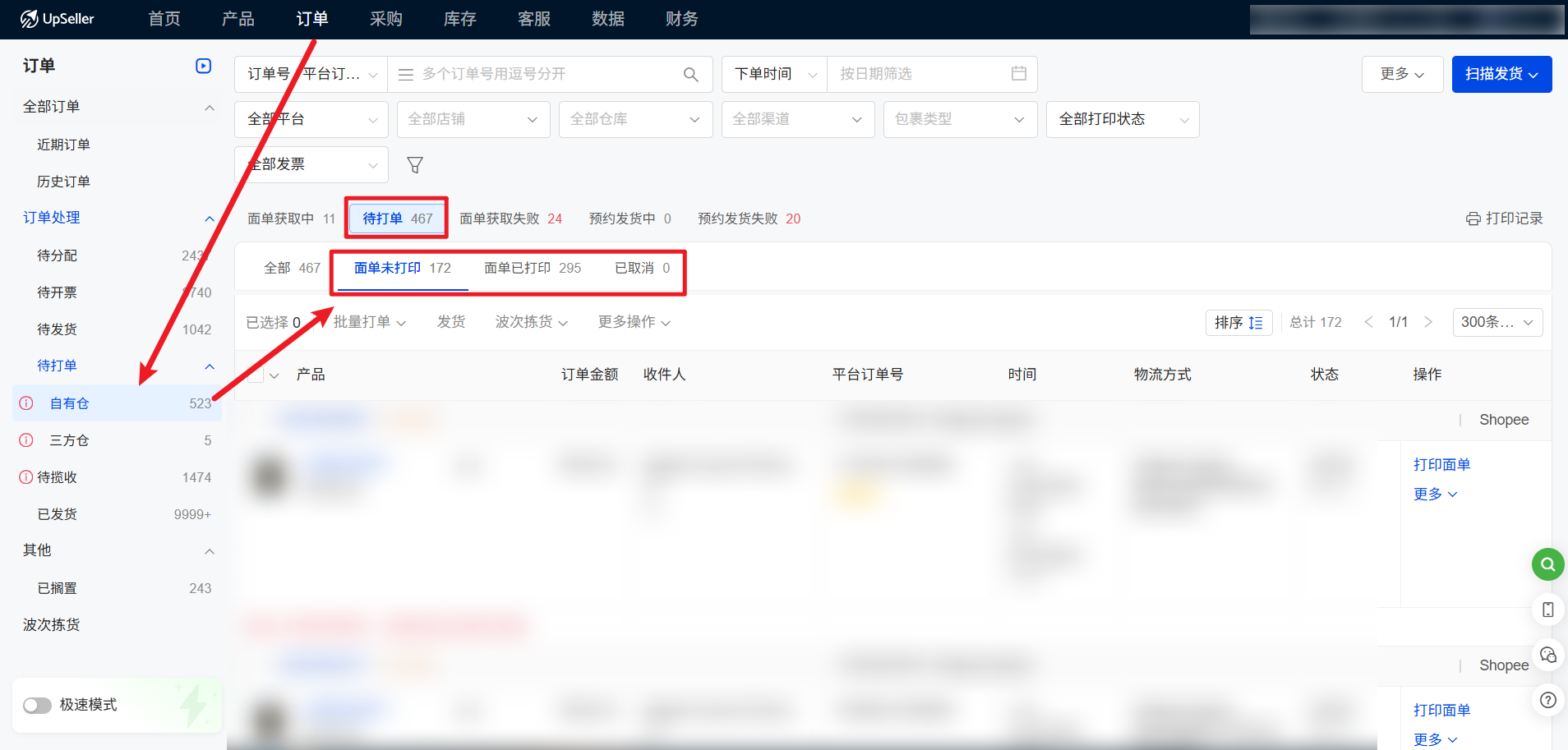Click the UpSeller logo
This screenshot has height=750, width=1568.
click(58, 19)
